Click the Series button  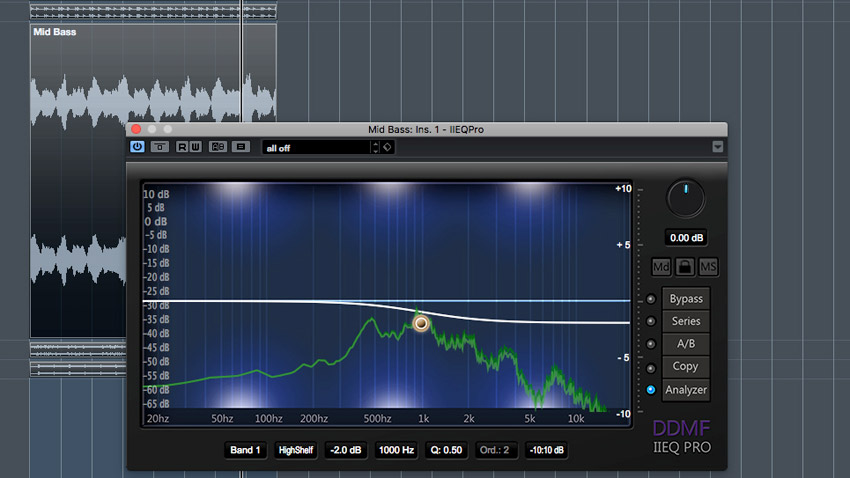coord(686,321)
